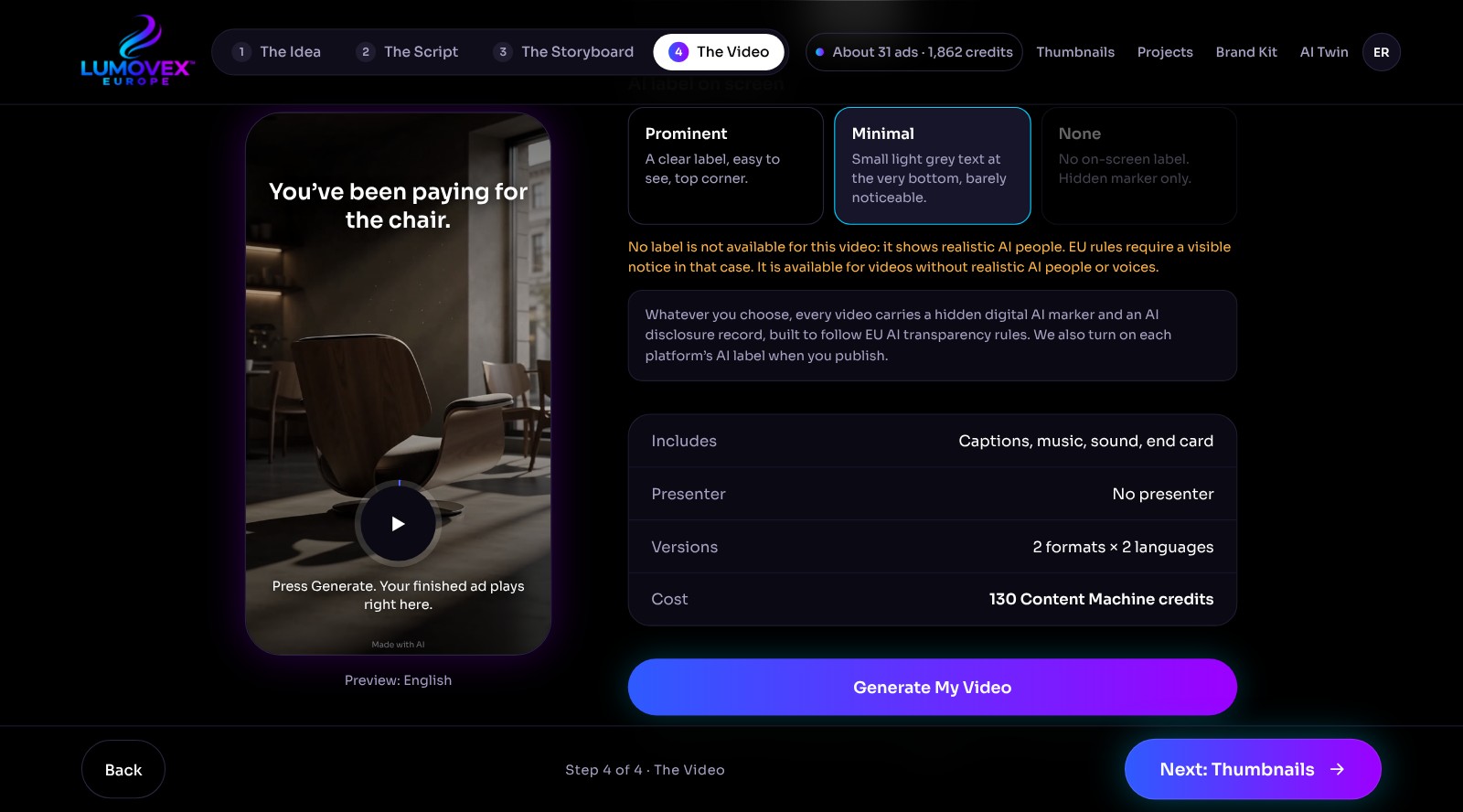1463x812 pixels.
Task: Select the Prominent AI label option
Action: pyautogui.click(x=726, y=166)
